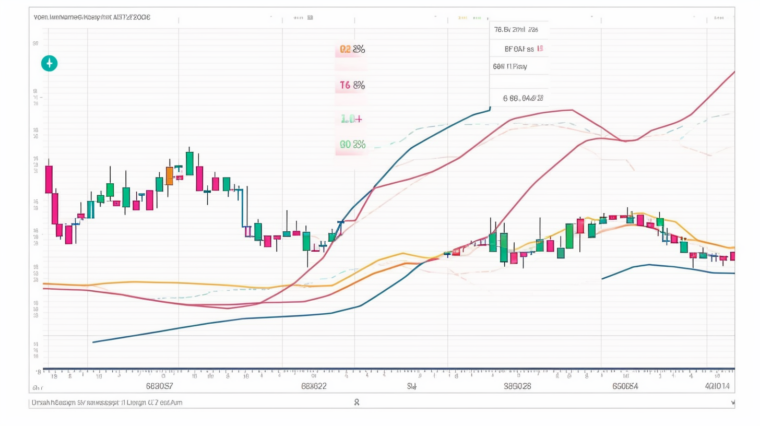Click the 660057 label on the time axis
Viewport: 760px width, 426px height.
tap(160, 384)
